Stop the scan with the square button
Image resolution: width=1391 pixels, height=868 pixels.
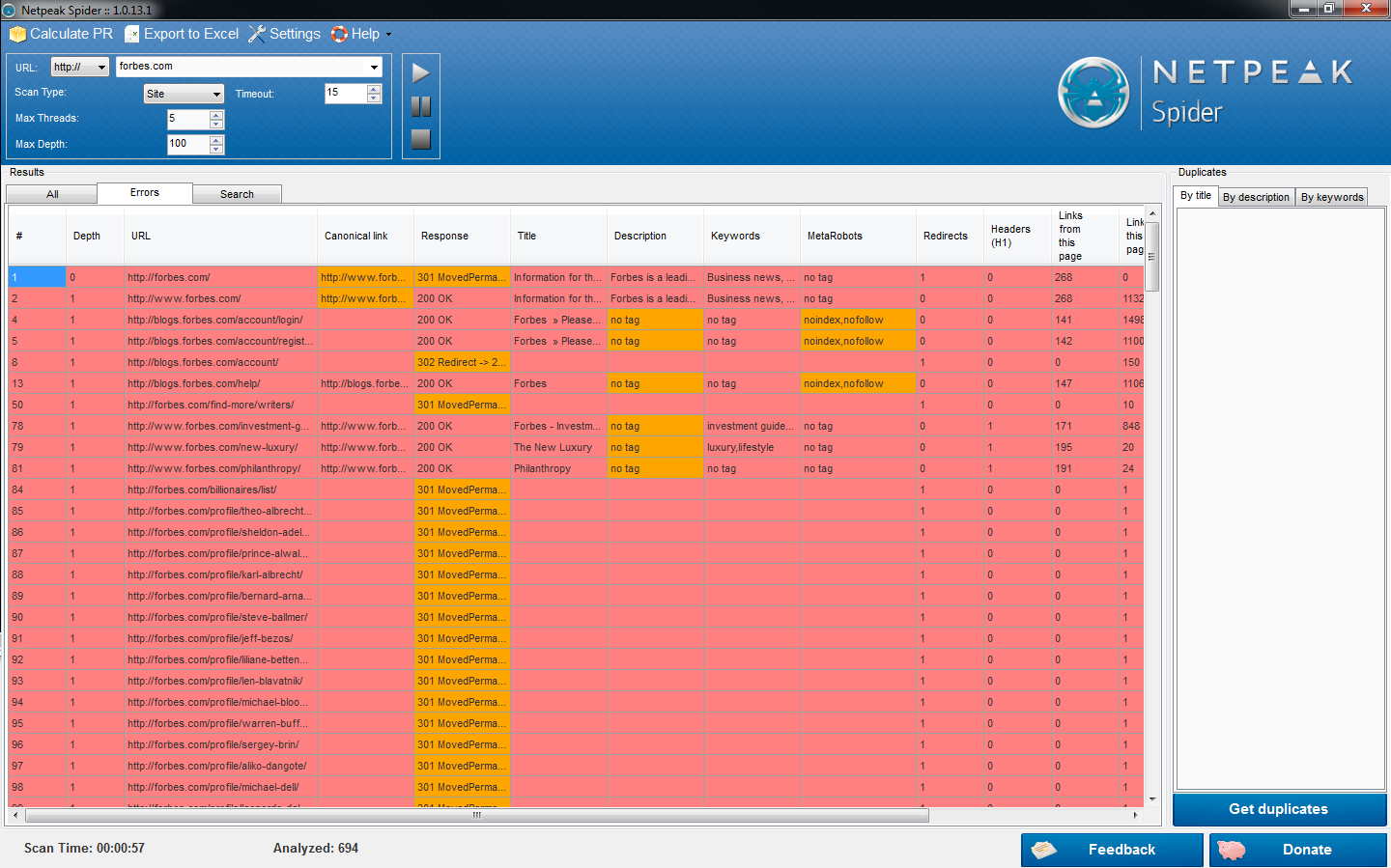point(420,139)
